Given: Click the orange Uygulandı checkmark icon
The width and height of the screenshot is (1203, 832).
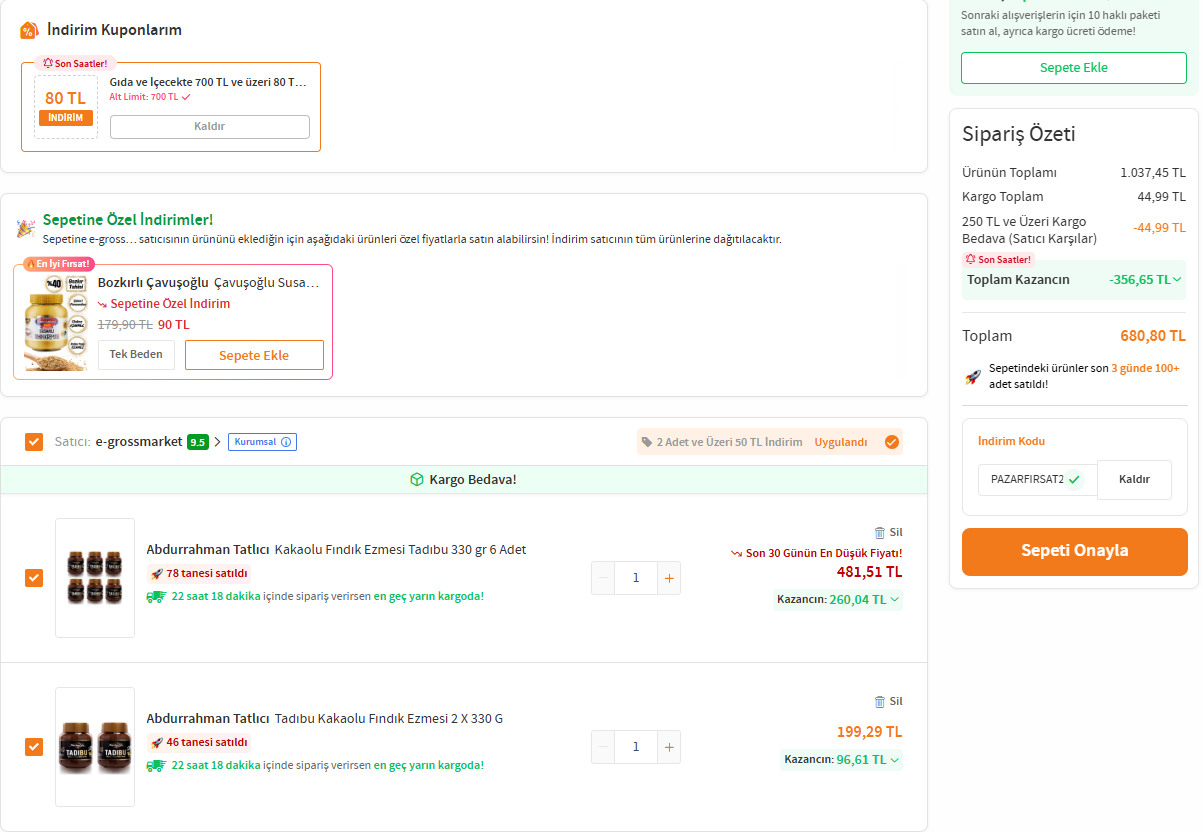Looking at the screenshot, I should [x=892, y=442].
